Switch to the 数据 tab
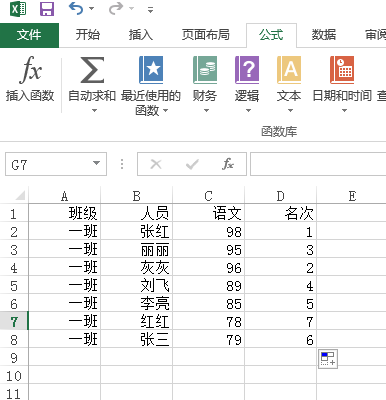 click(x=323, y=35)
